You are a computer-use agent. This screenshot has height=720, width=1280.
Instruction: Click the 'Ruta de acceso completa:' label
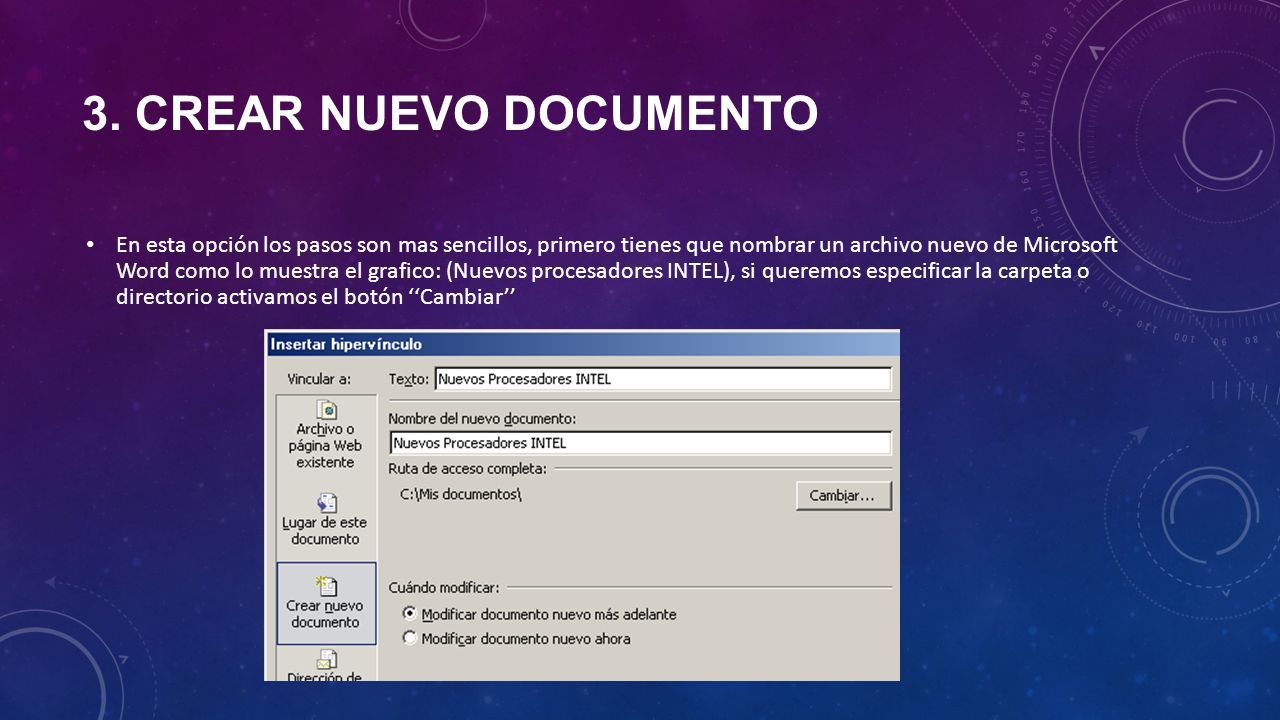tap(467, 468)
